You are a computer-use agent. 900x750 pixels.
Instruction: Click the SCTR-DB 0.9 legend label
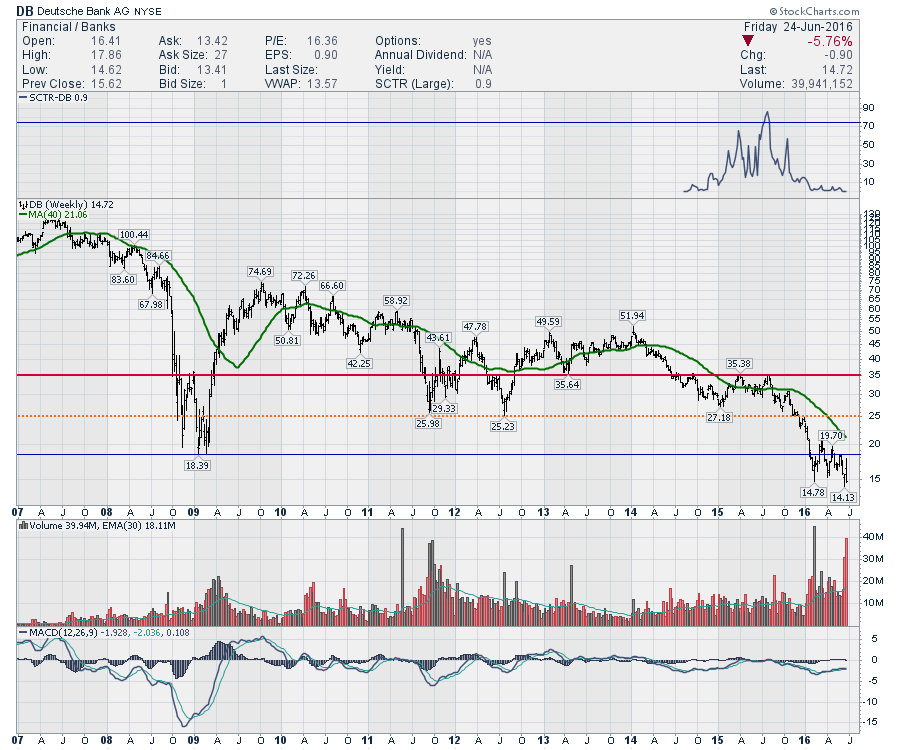[x=60, y=98]
